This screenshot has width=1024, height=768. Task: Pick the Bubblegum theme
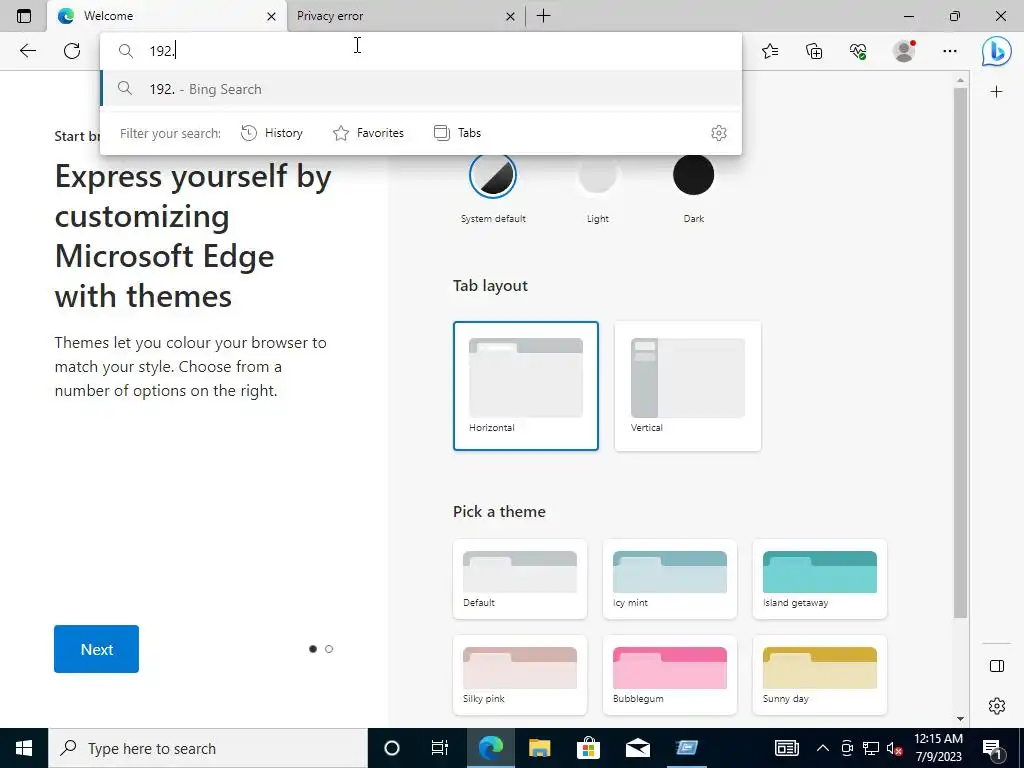670,675
